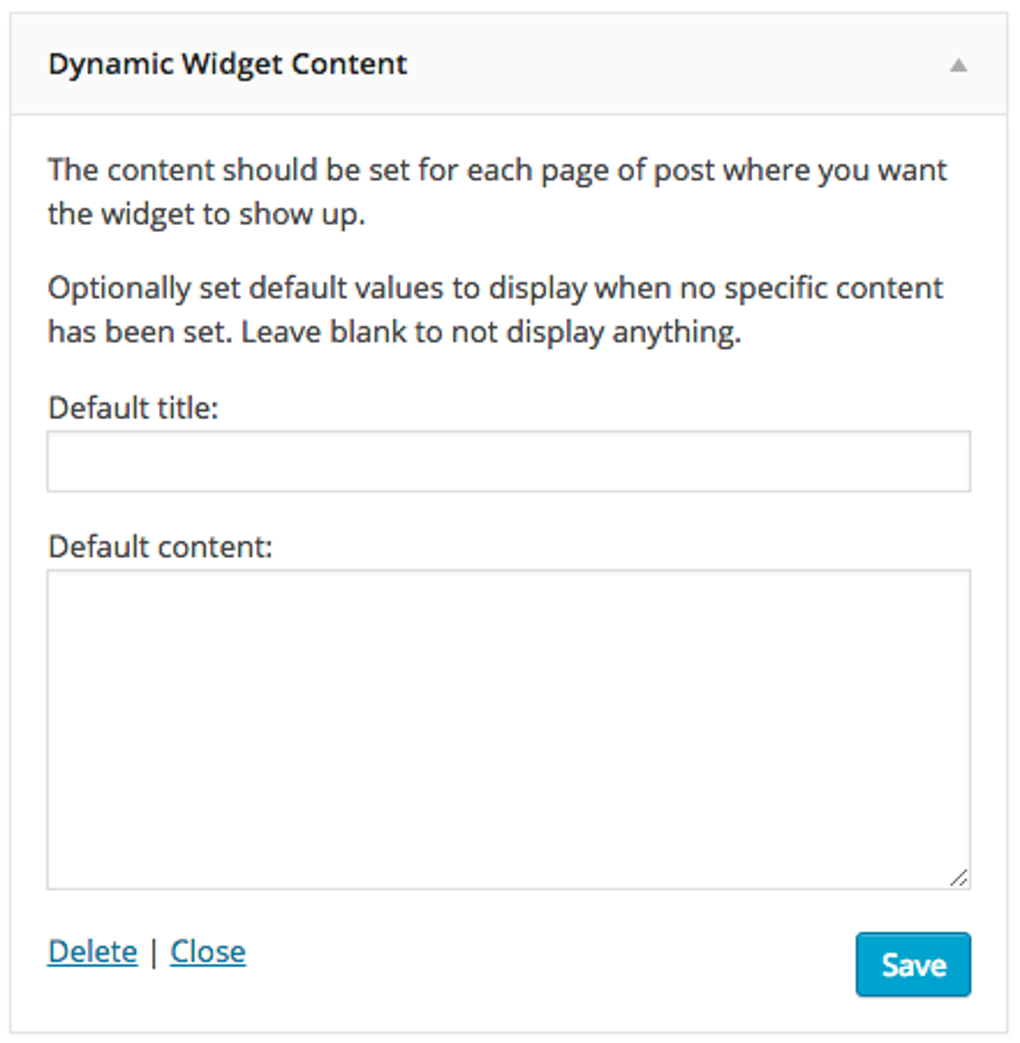Delete the Dynamic Widget Content widget
This screenshot has height=1043, width=1020.
(x=92, y=951)
